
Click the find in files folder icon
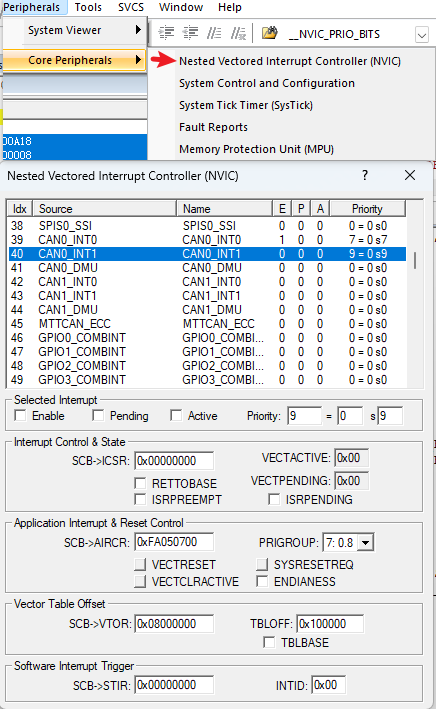pos(270,33)
